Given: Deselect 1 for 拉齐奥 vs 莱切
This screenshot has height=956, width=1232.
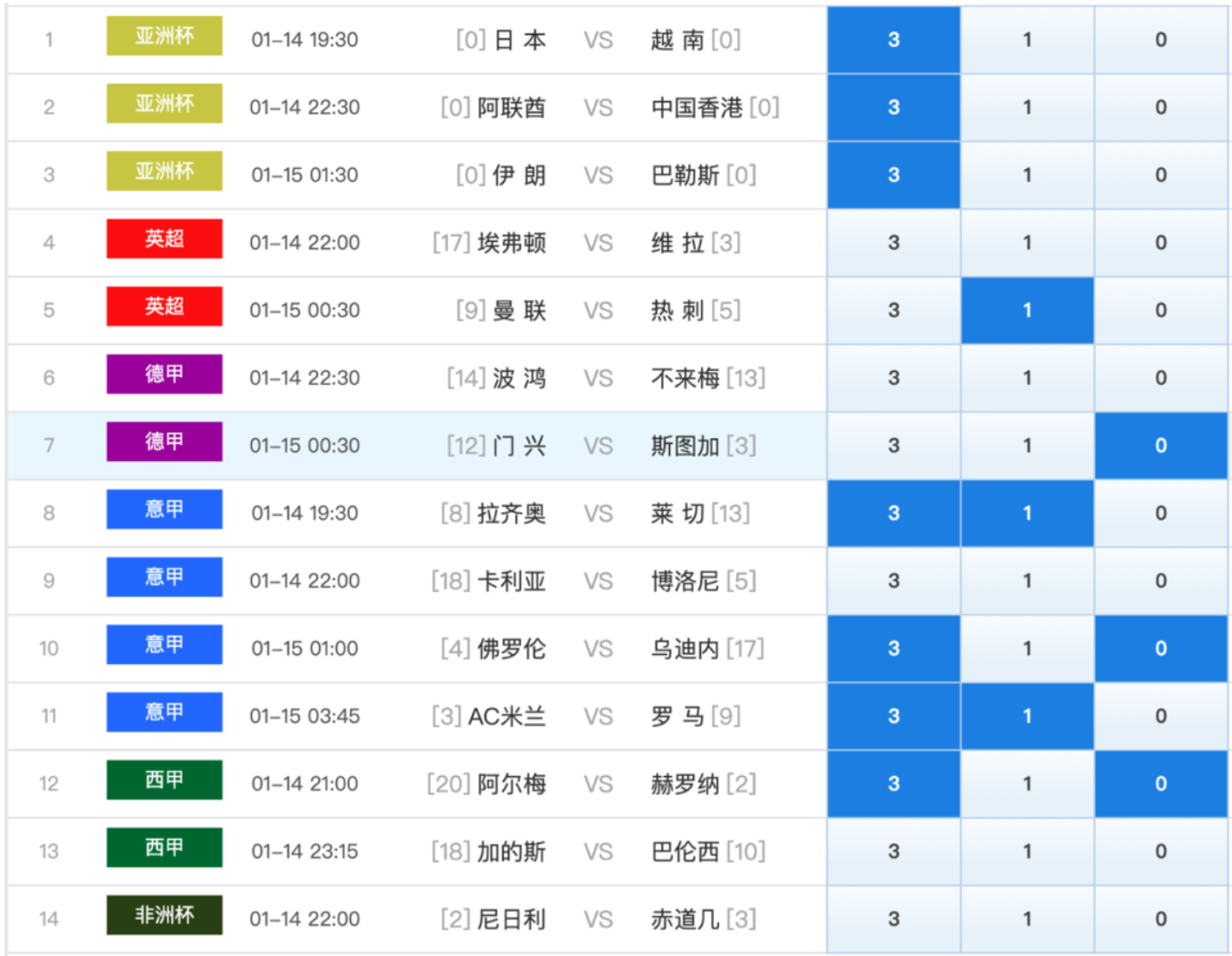Looking at the screenshot, I should tap(1027, 513).
